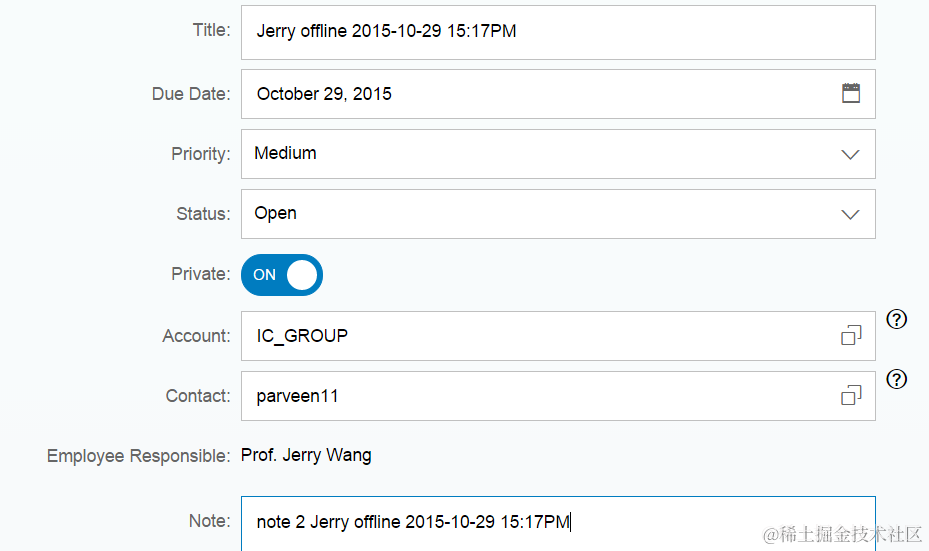Expand the Status dropdown arrow

[850, 214]
